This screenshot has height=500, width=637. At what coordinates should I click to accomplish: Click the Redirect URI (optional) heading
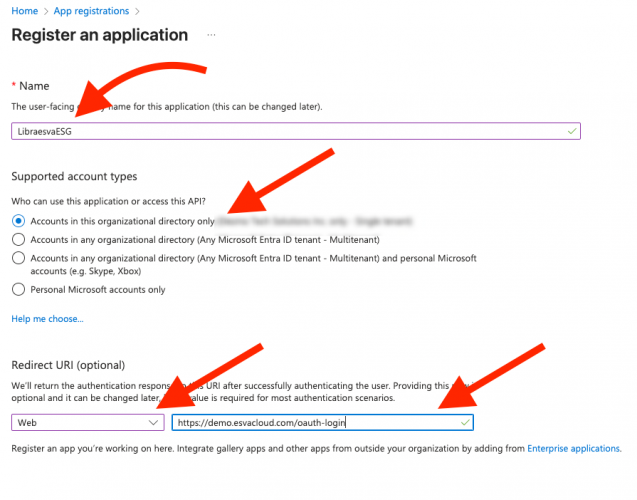(x=68, y=365)
